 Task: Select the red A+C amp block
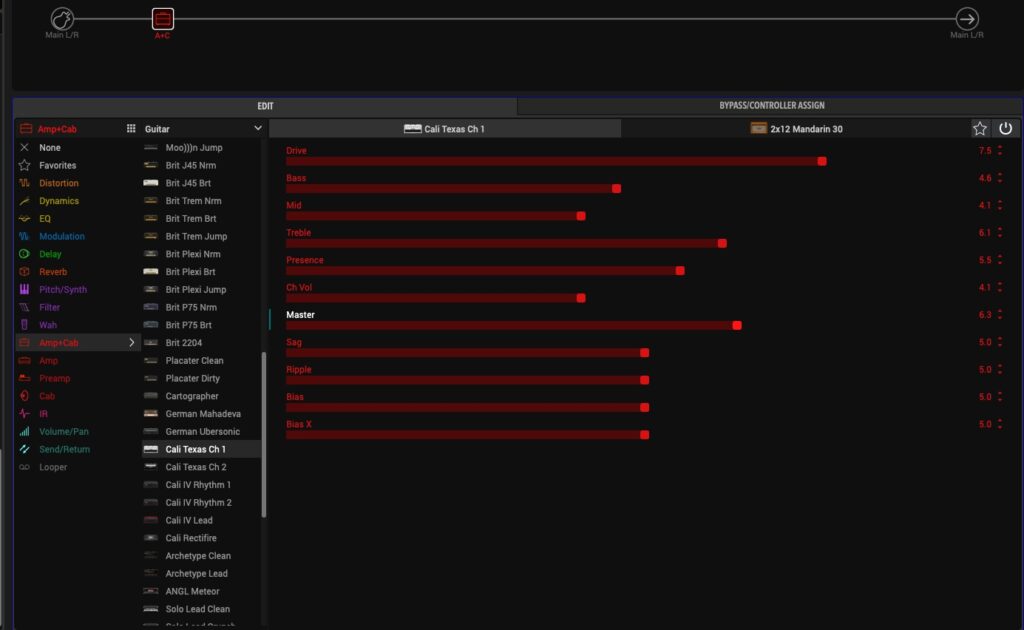(x=162, y=19)
